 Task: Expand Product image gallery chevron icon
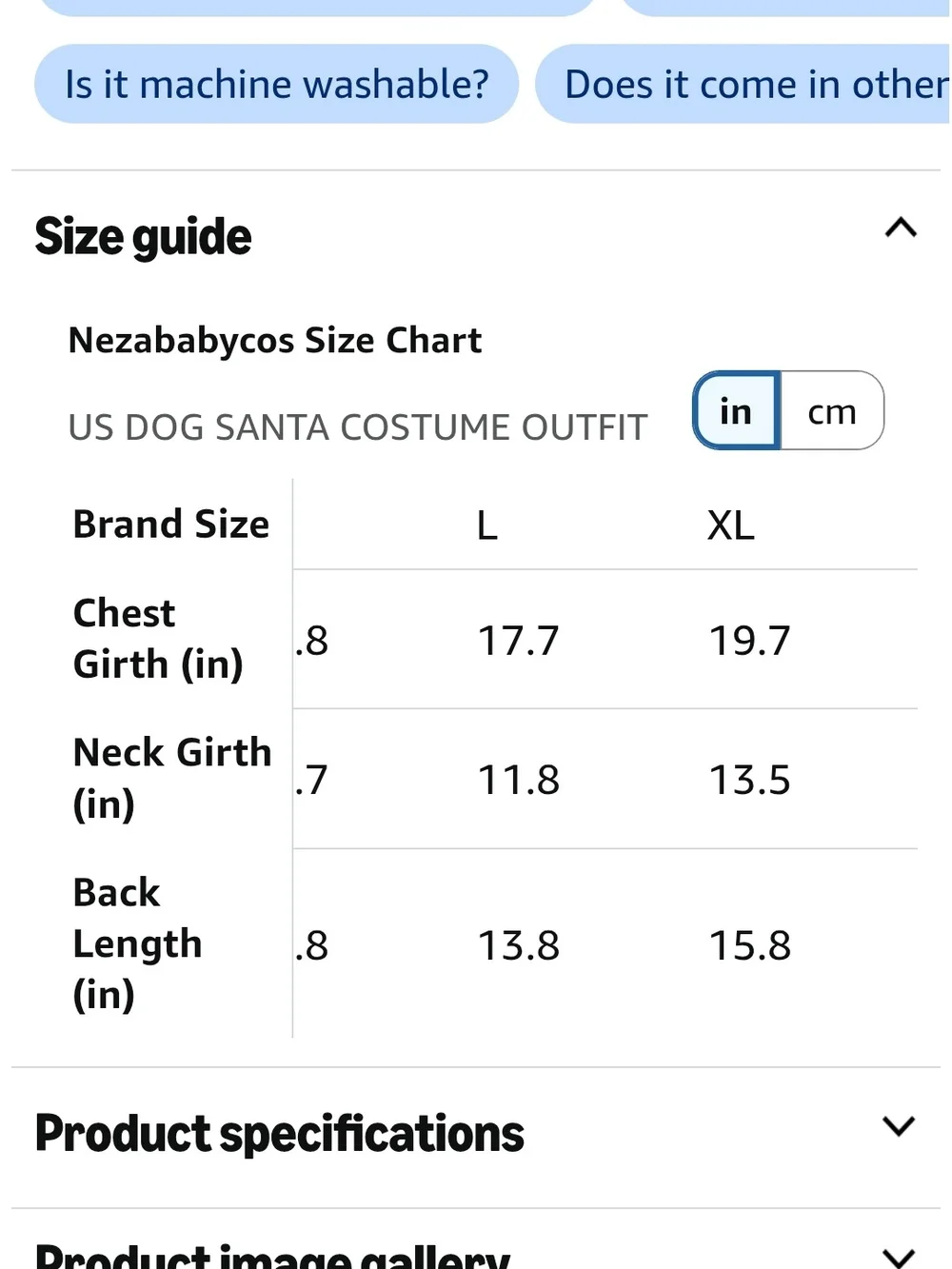point(899,1257)
